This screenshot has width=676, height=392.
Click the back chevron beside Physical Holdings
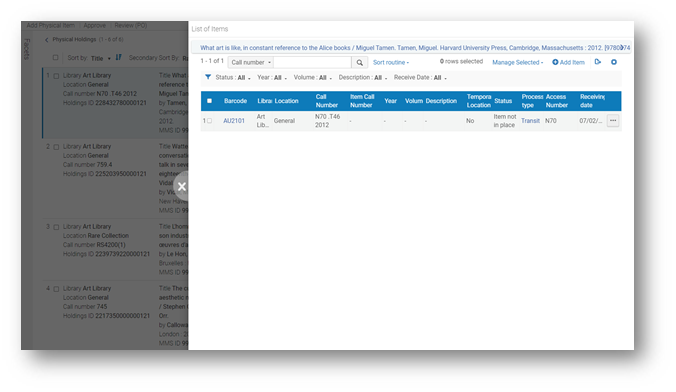point(47,40)
